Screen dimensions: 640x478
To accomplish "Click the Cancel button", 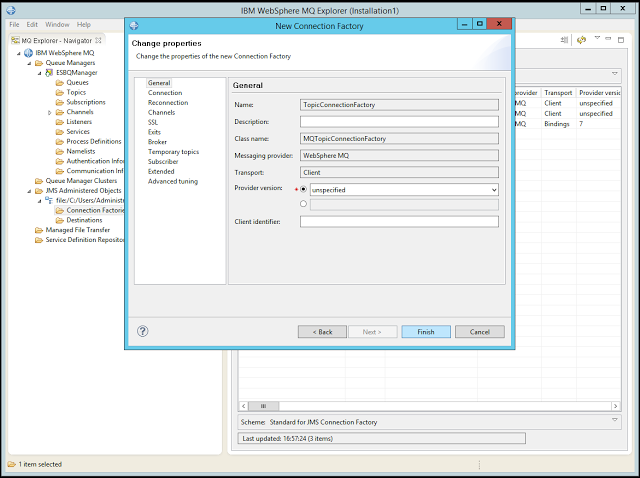I will coord(480,332).
